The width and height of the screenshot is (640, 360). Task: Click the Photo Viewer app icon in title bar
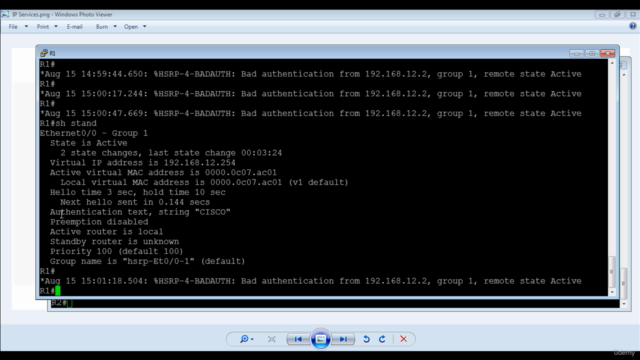[5, 14]
